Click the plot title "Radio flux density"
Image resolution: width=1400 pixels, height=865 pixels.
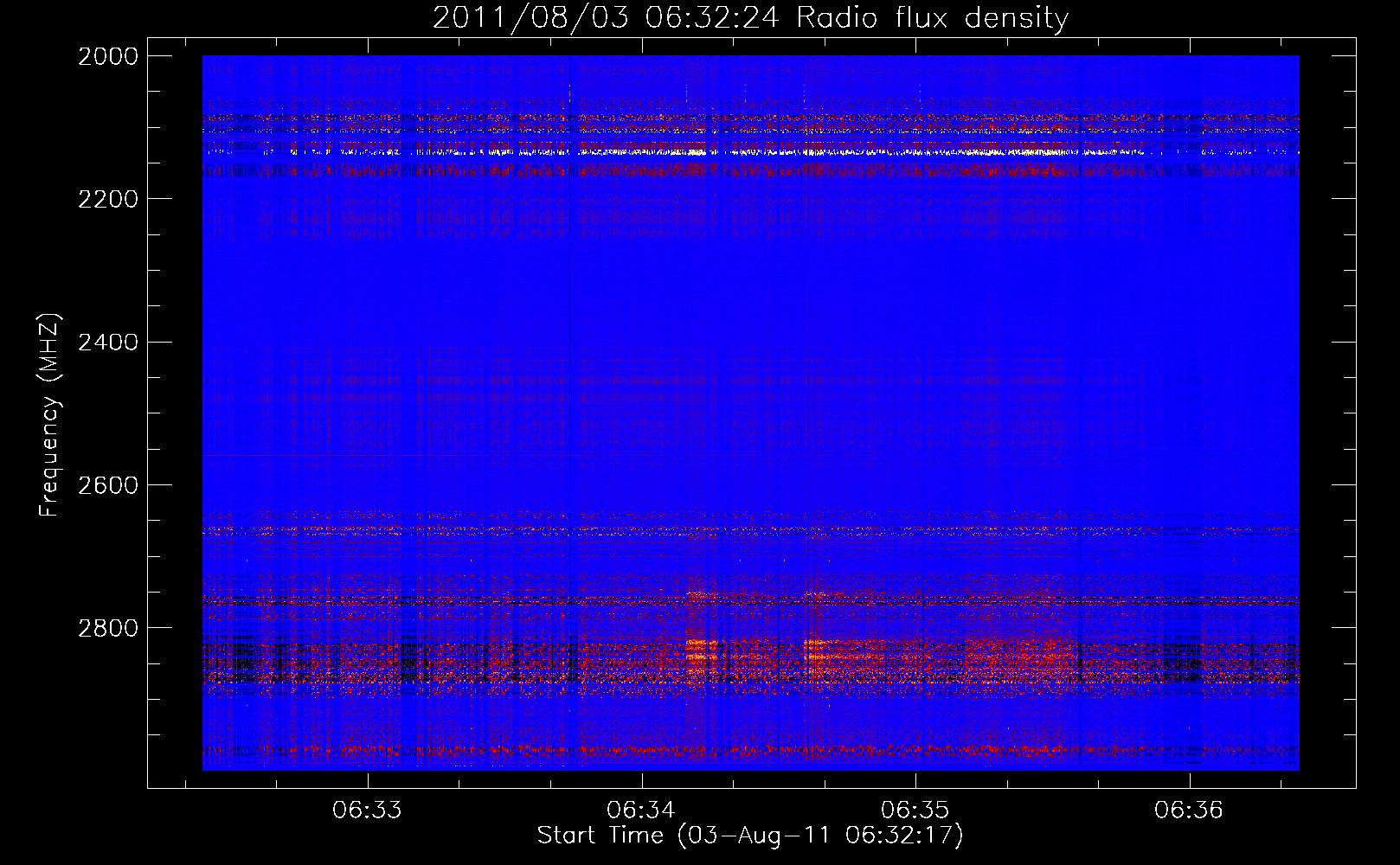pos(932,17)
